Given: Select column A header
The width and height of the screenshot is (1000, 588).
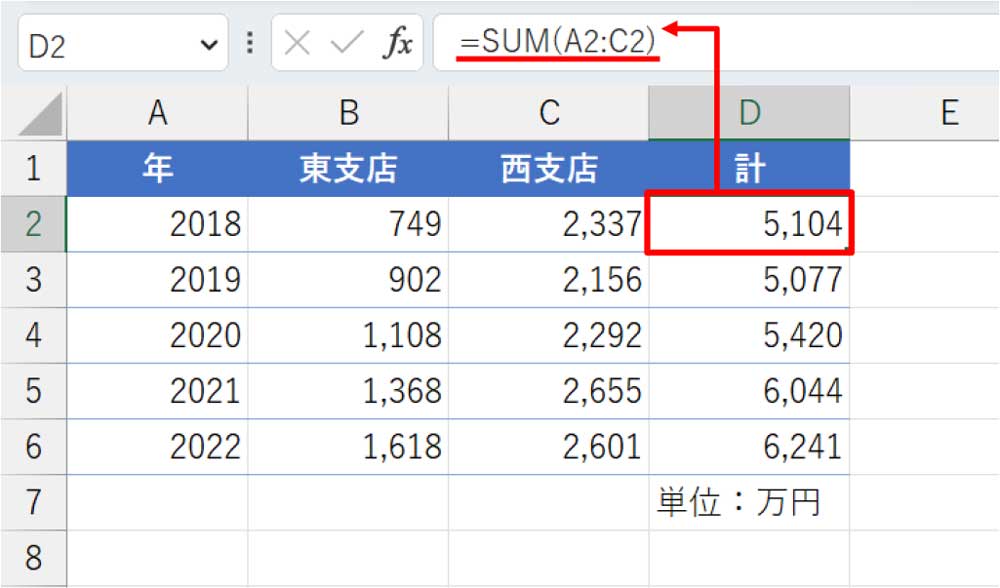Looking at the screenshot, I should pyautogui.click(x=158, y=113).
